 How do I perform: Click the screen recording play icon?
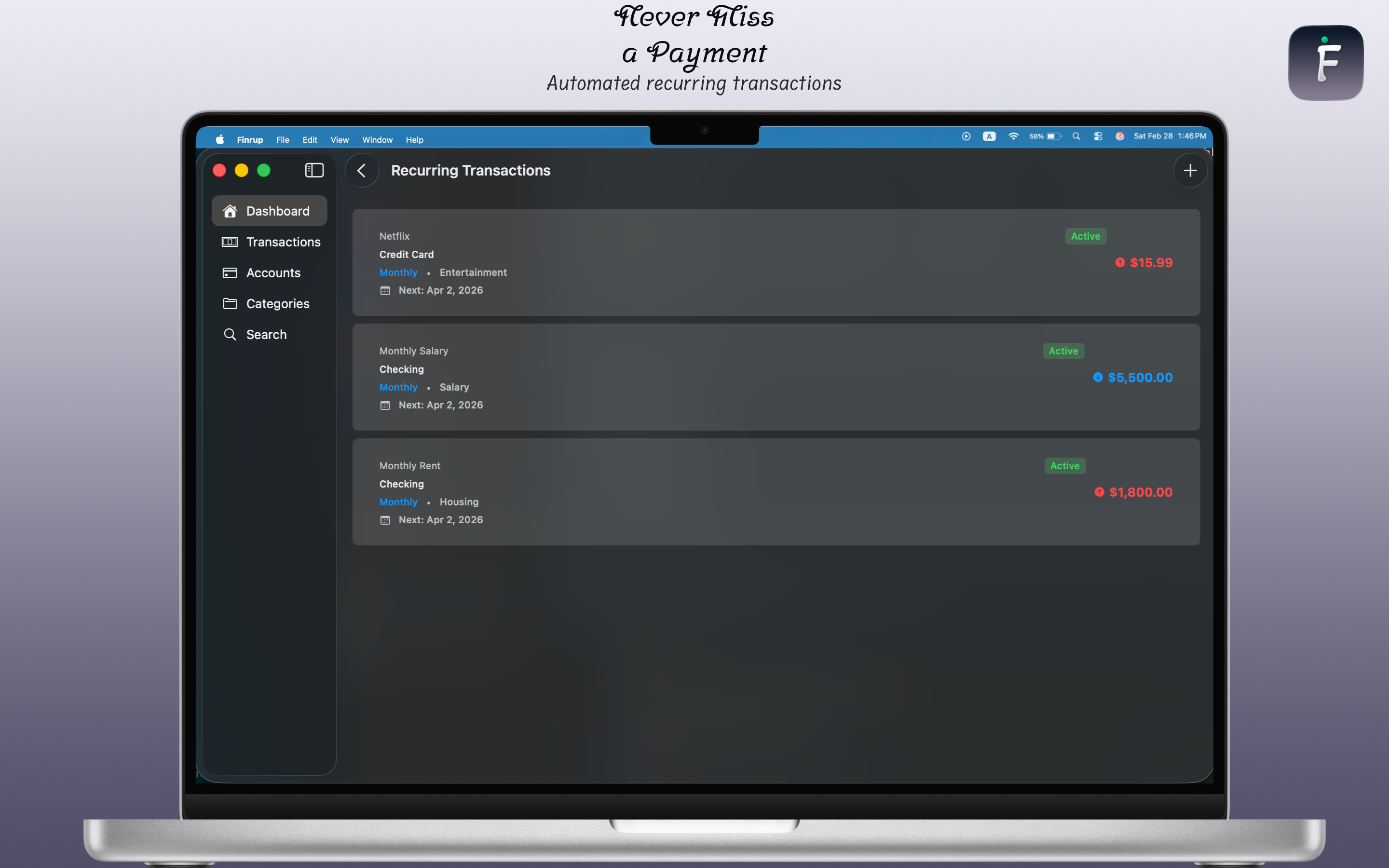point(966,136)
